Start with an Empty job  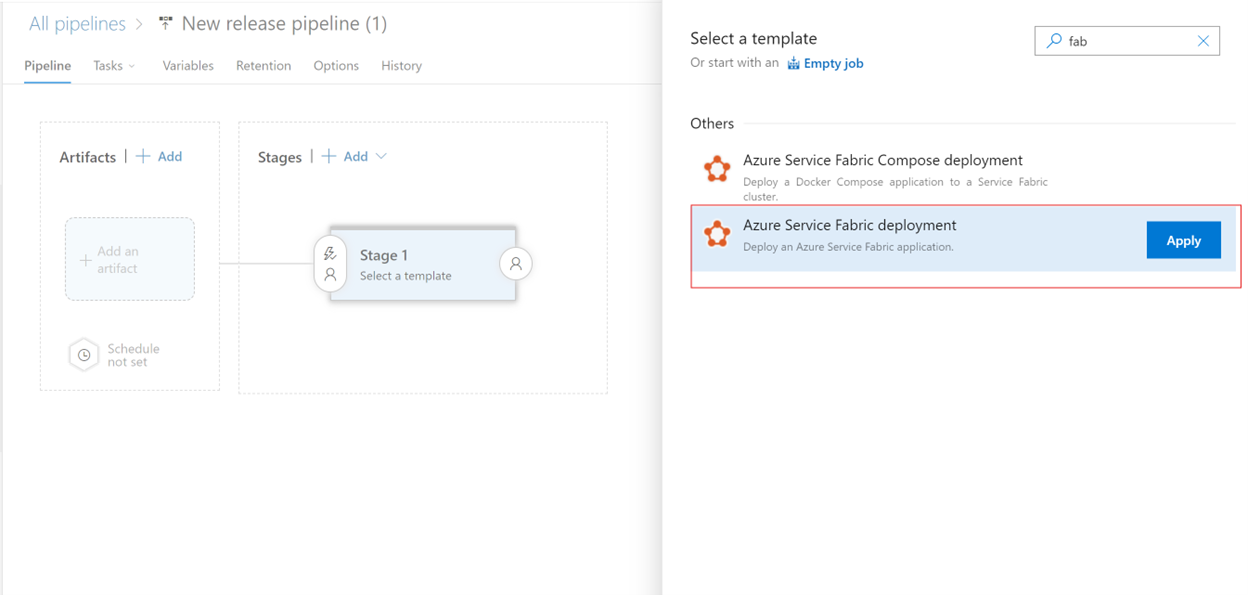click(832, 62)
